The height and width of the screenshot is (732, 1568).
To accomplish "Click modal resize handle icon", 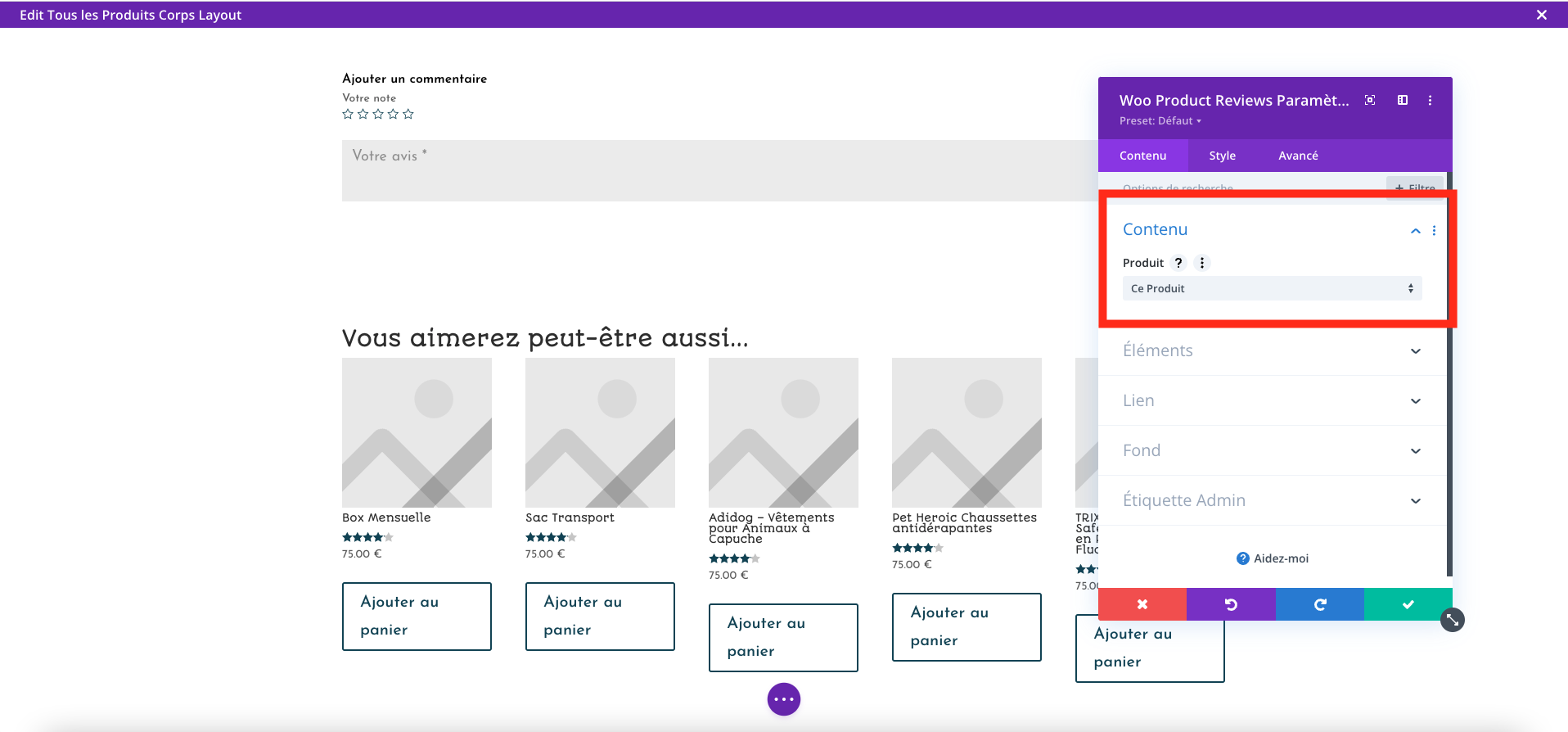I will (x=1453, y=620).
